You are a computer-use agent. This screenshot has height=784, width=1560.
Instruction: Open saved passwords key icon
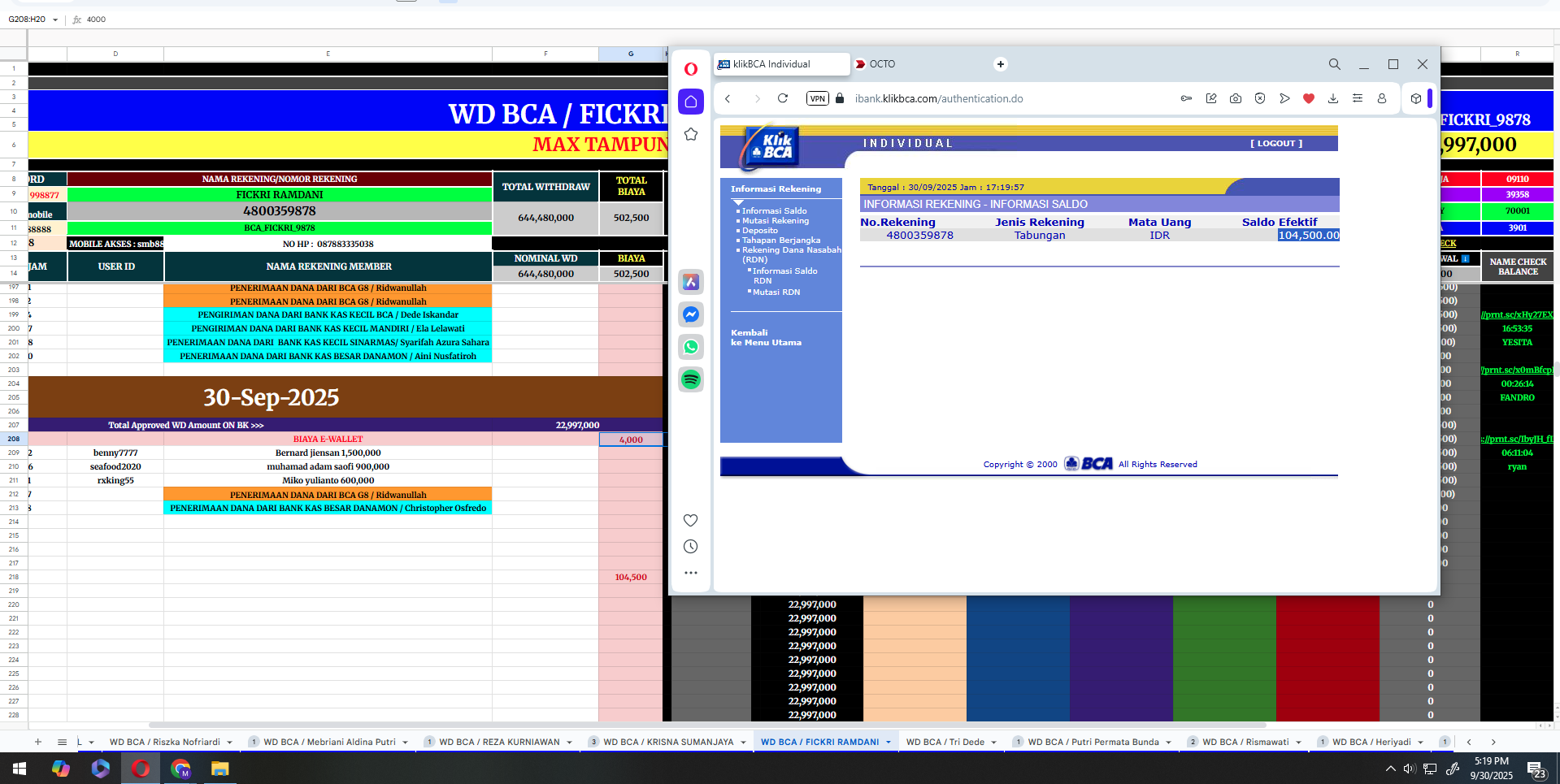(1187, 98)
